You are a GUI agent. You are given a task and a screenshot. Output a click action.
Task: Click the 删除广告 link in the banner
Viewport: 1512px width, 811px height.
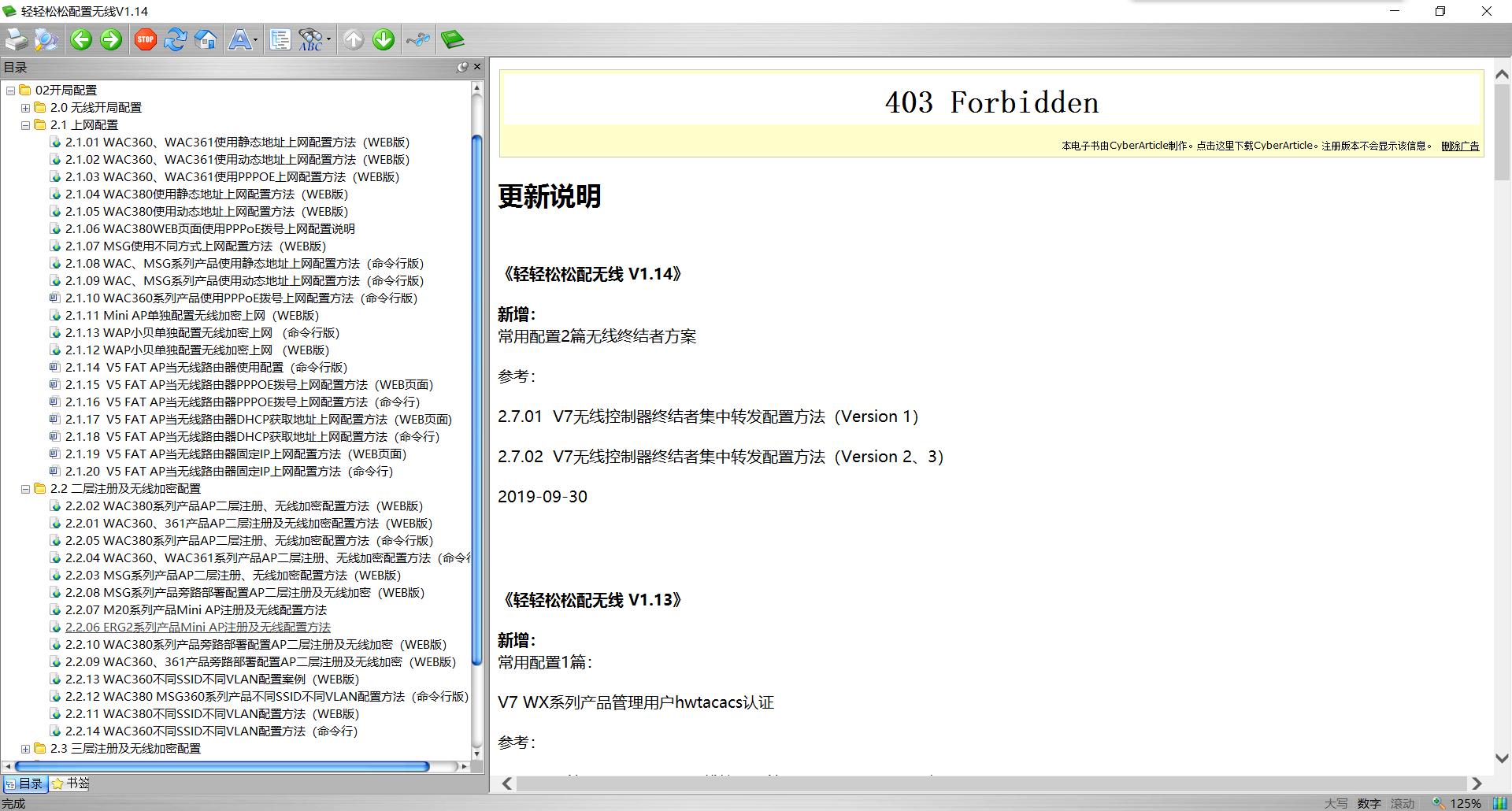(1460, 146)
